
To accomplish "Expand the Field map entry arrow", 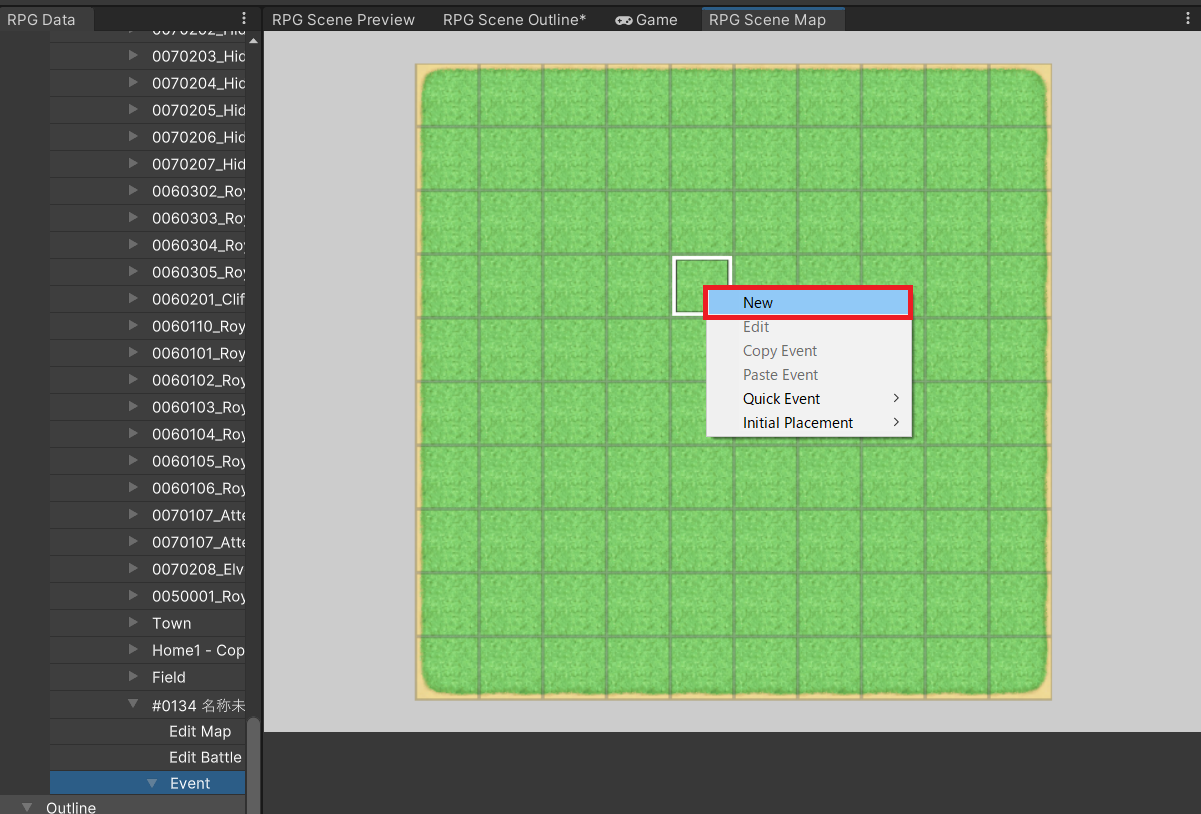I will coord(133,677).
